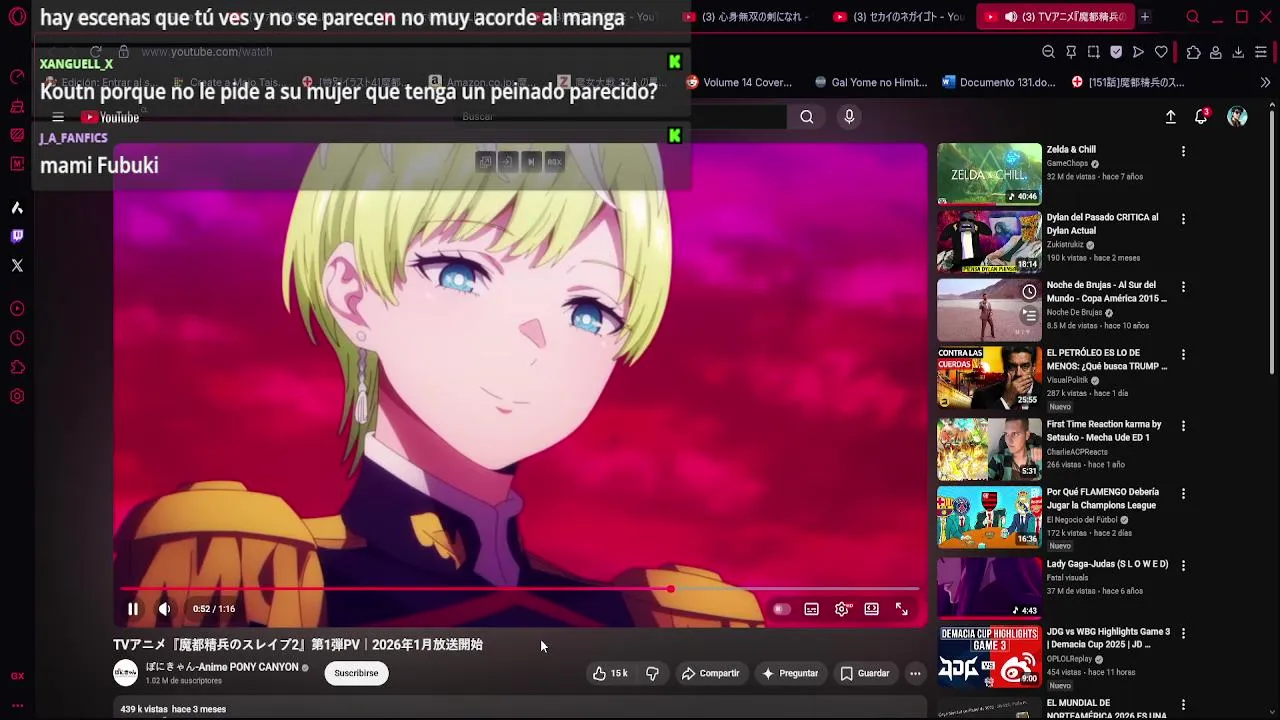Open YouTube hamburger guide menu
Image resolution: width=1280 pixels, height=720 pixels.
pos(58,117)
